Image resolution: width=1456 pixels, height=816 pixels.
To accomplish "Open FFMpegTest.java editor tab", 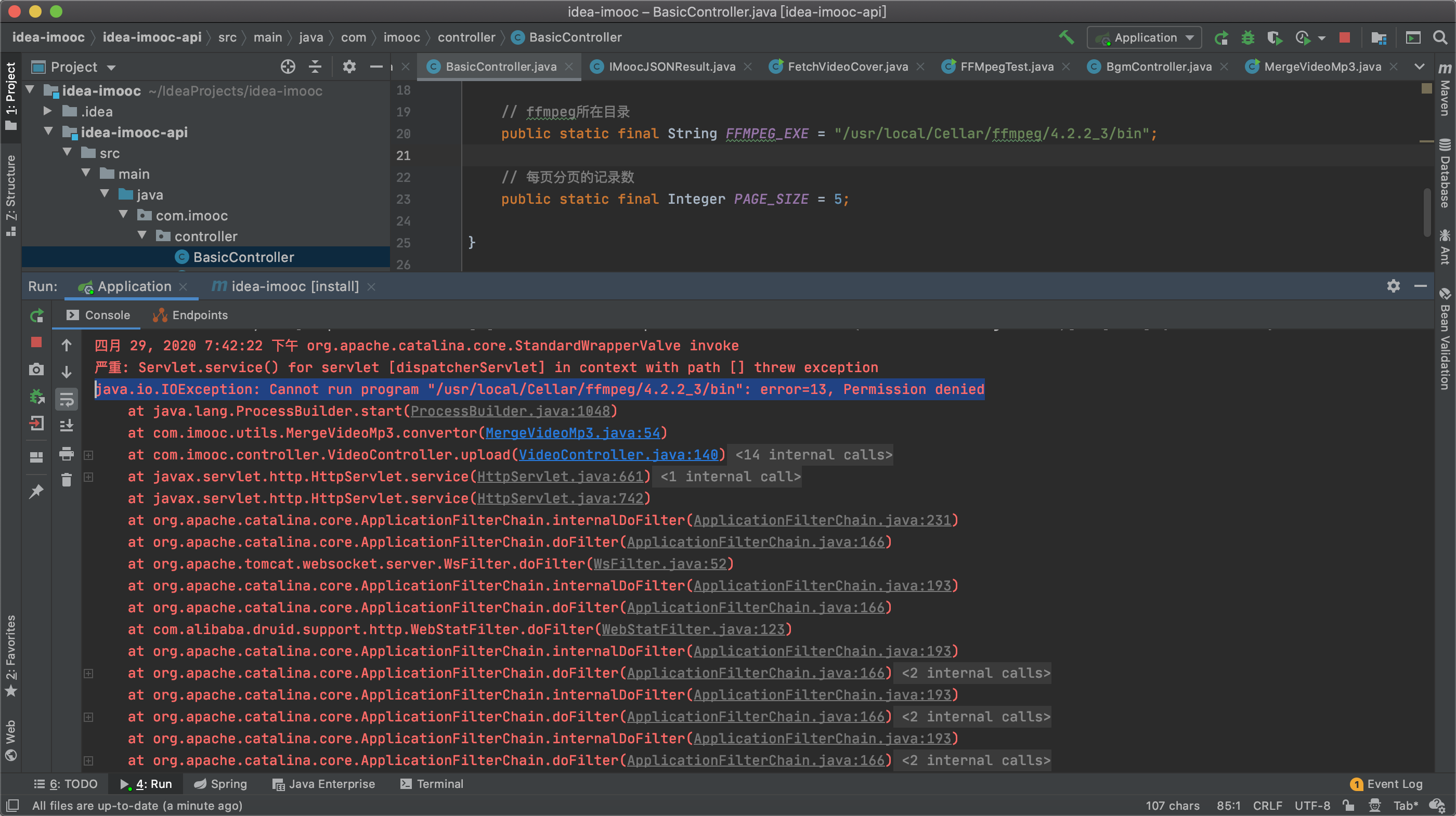I will point(1007,67).
